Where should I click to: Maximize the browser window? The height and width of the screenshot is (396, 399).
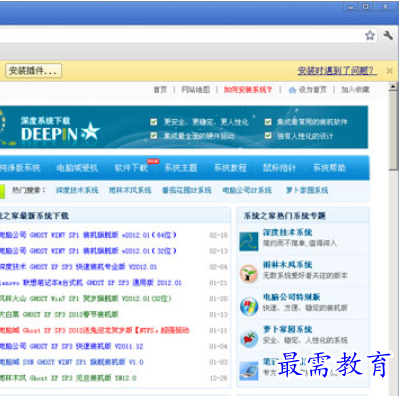[366, 7]
